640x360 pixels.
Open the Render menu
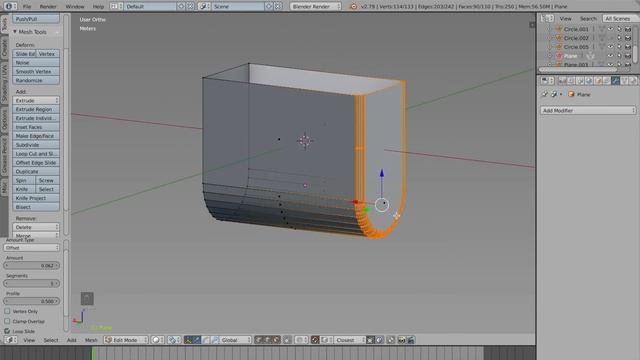48,7
